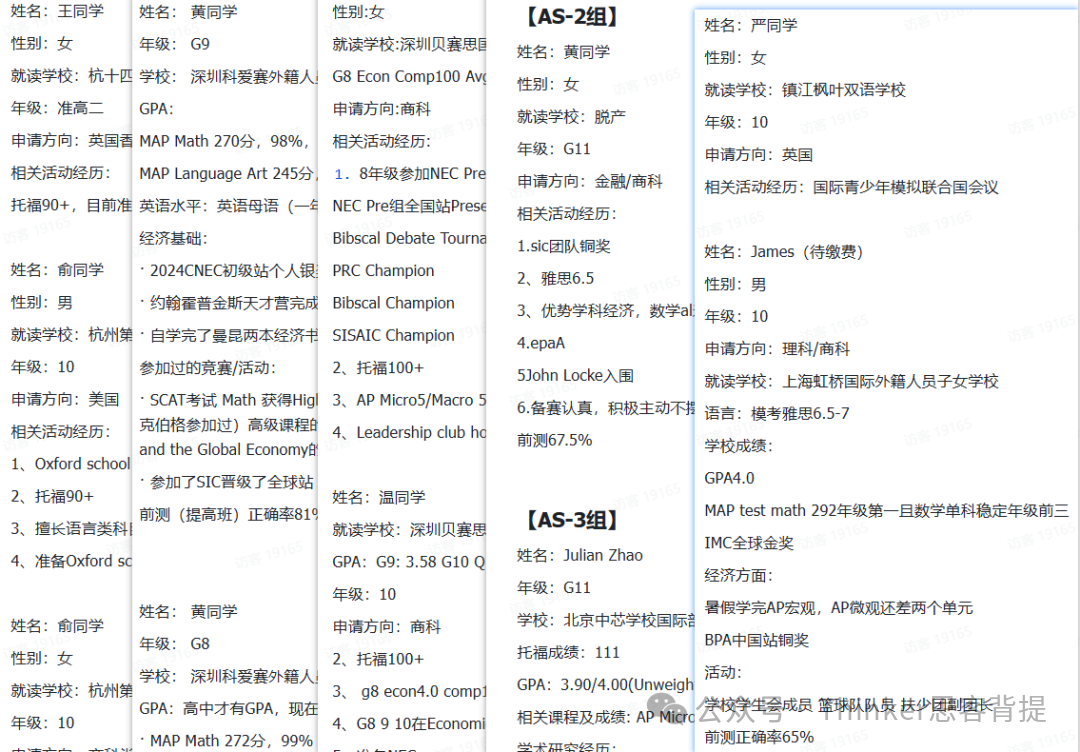This screenshot has height=752, width=1080.
Task: Click the '上海虹桥国际外籍人员子女学校' line
Action: coord(851,382)
